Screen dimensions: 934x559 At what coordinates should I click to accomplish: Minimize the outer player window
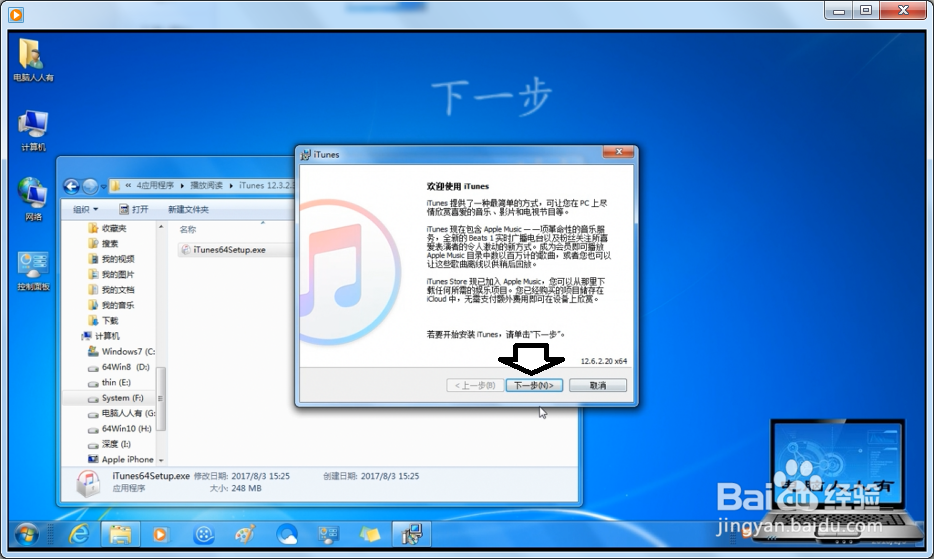coord(839,10)
